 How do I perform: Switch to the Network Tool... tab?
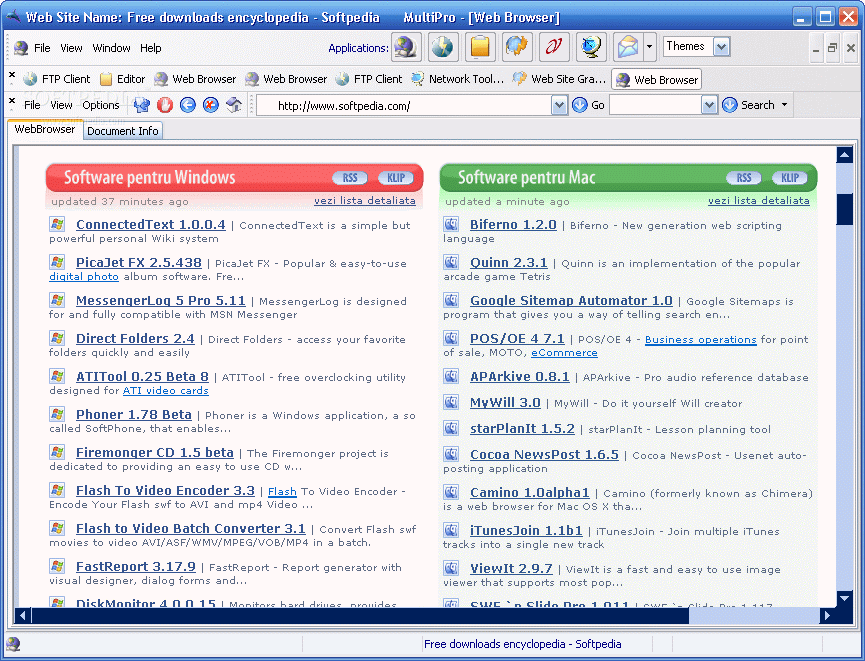tap(458, 79)
